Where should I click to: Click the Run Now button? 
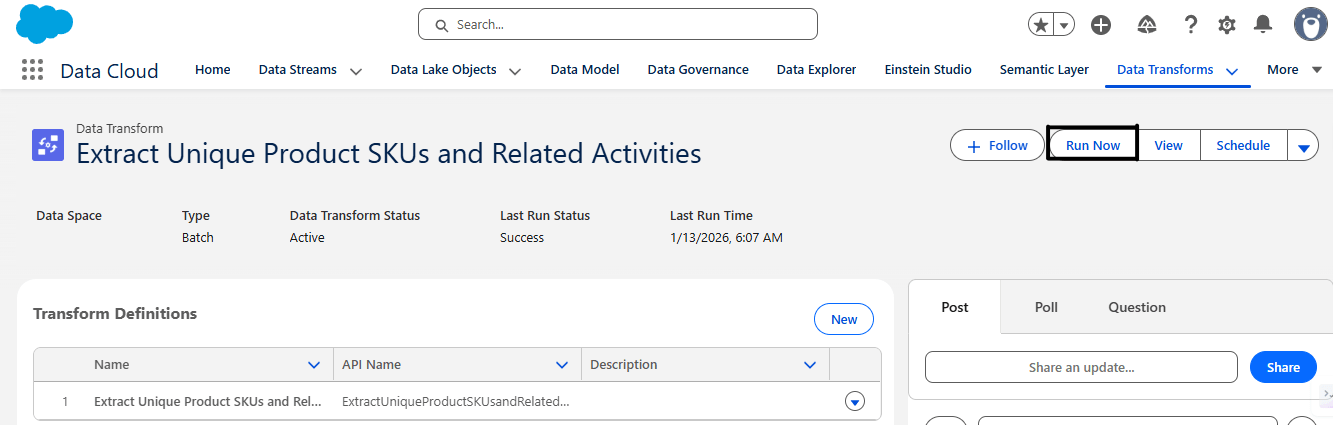[1093, 146]
